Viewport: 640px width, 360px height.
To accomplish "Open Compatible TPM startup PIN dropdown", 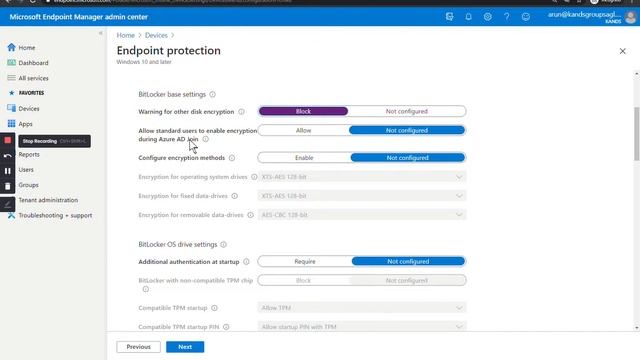I will tap(362, 327).
